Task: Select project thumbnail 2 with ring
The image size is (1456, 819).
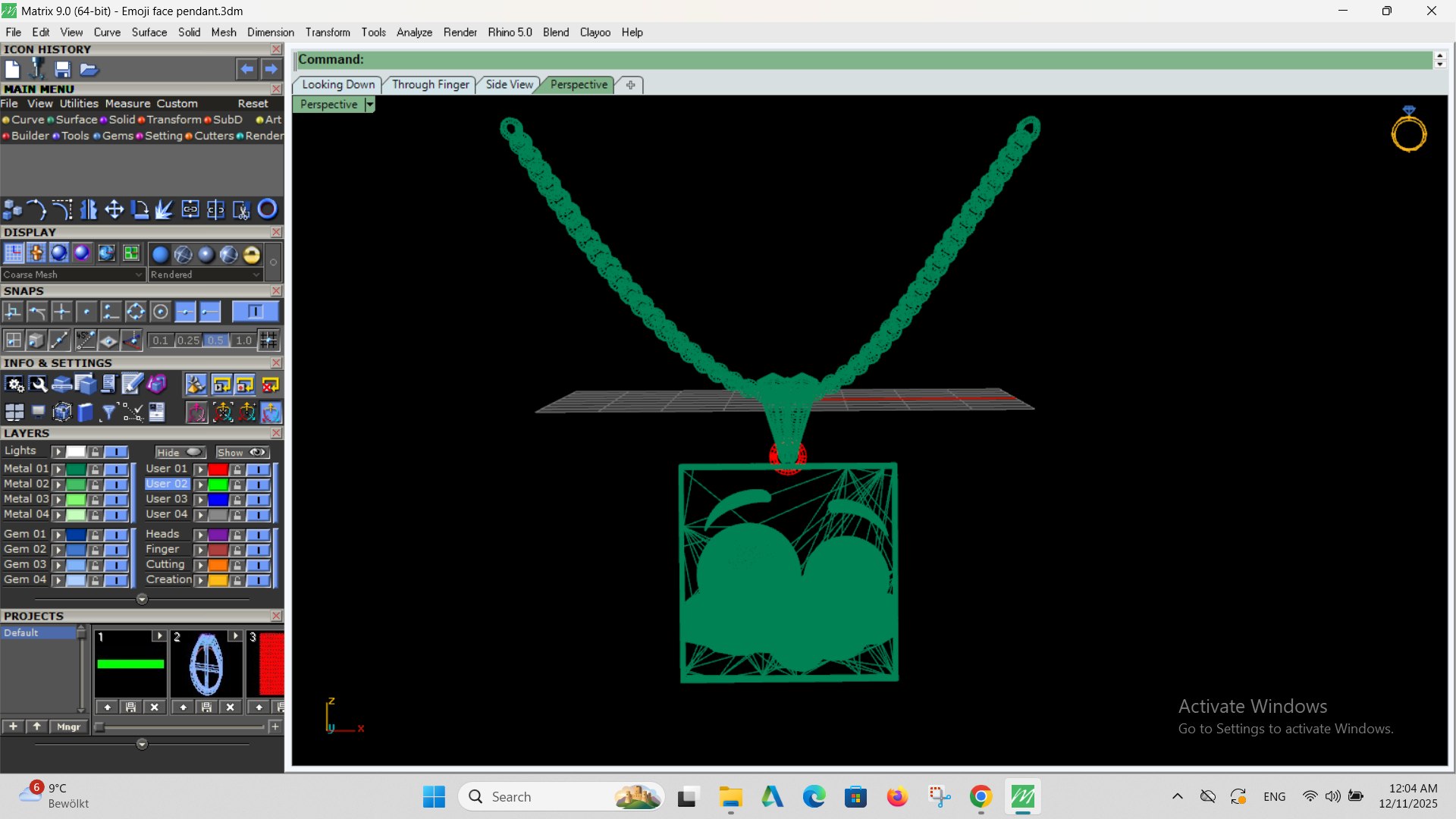Action: tap(206, 664)
